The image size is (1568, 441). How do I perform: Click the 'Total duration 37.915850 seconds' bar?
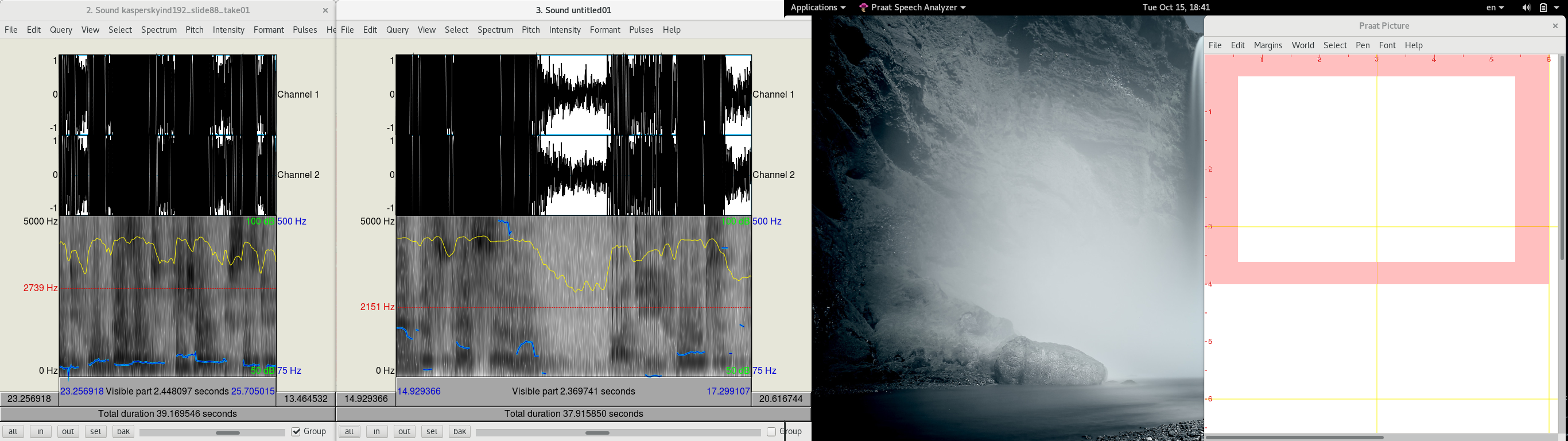(x=573, y=414)
